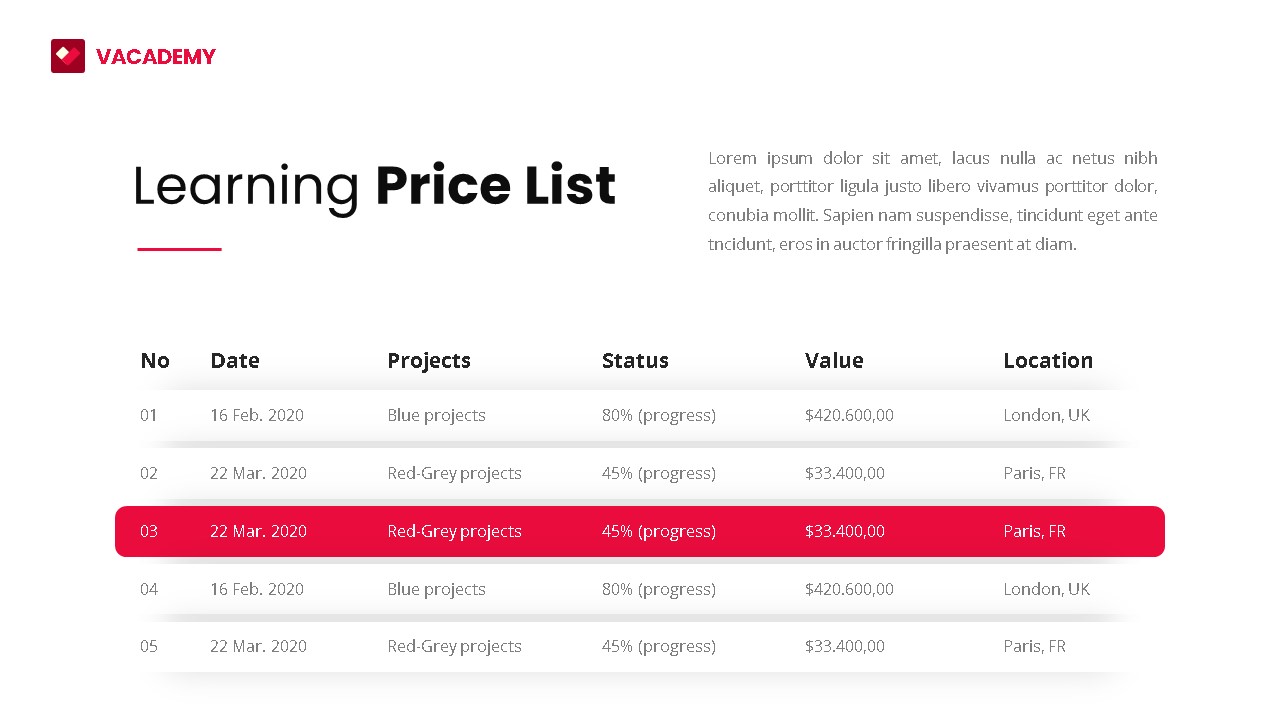Click row number 02

point(149,473)
